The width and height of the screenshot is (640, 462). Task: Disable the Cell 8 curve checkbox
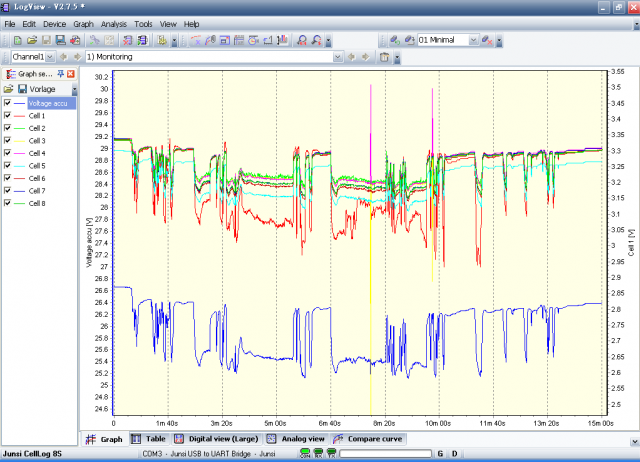pyautogui.click(x=8, y=203)
